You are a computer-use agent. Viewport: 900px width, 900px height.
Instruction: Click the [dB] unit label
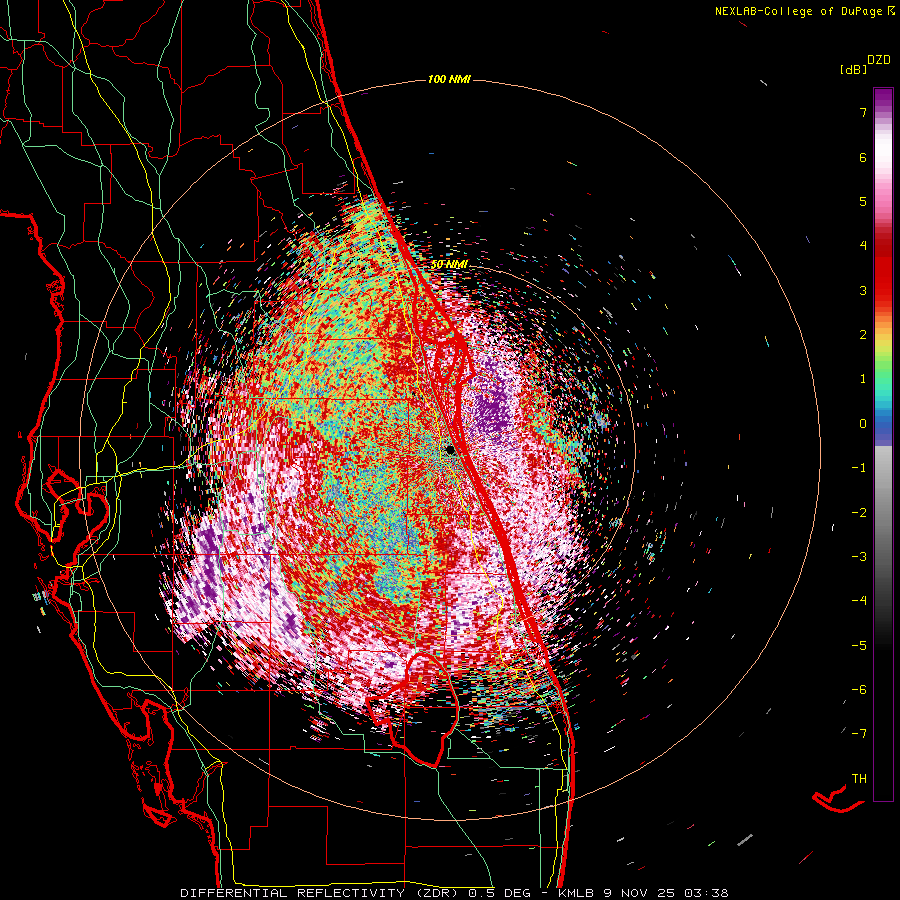tap(853, 70)
